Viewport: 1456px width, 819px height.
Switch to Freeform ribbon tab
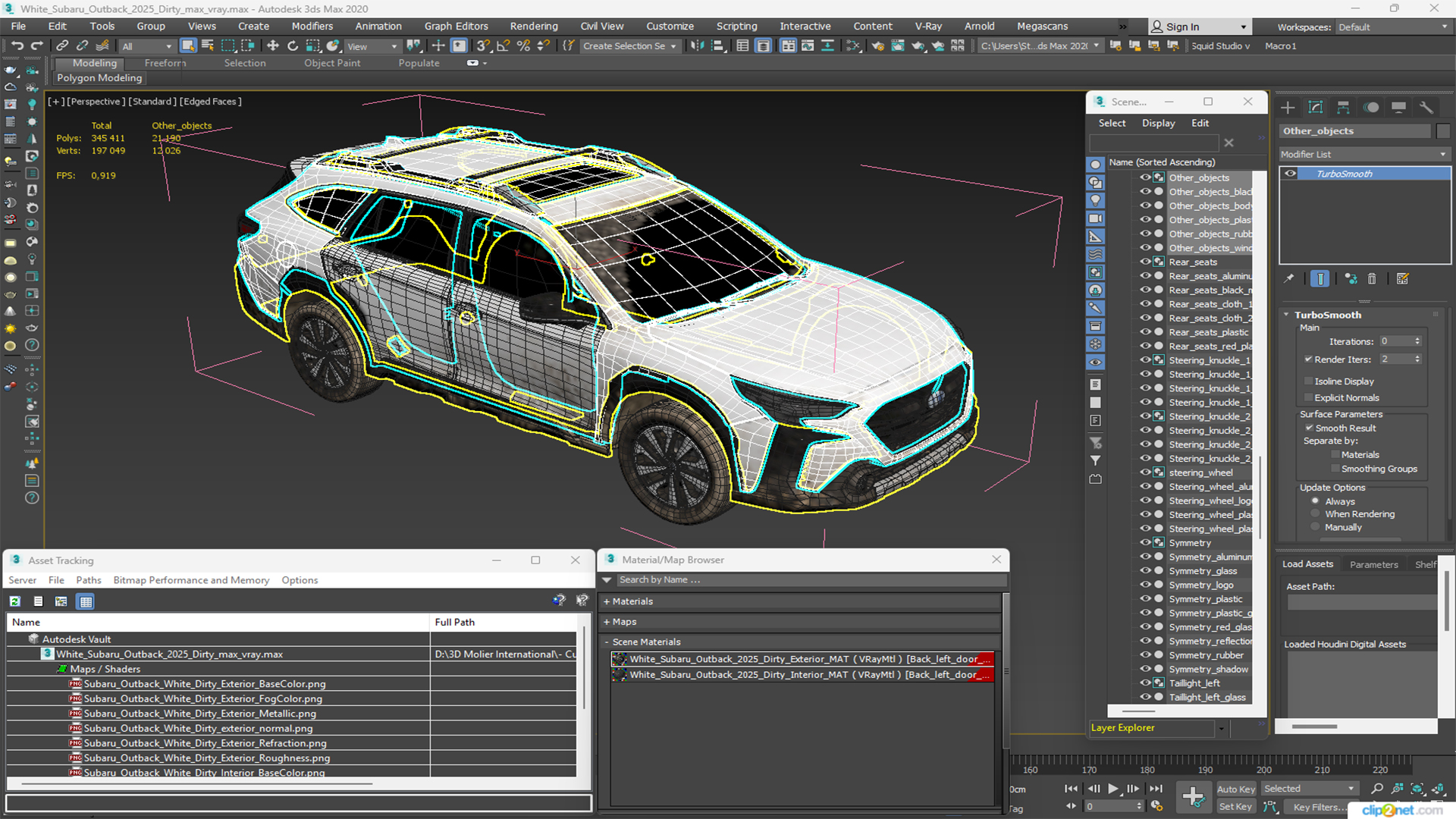point(165,63)
